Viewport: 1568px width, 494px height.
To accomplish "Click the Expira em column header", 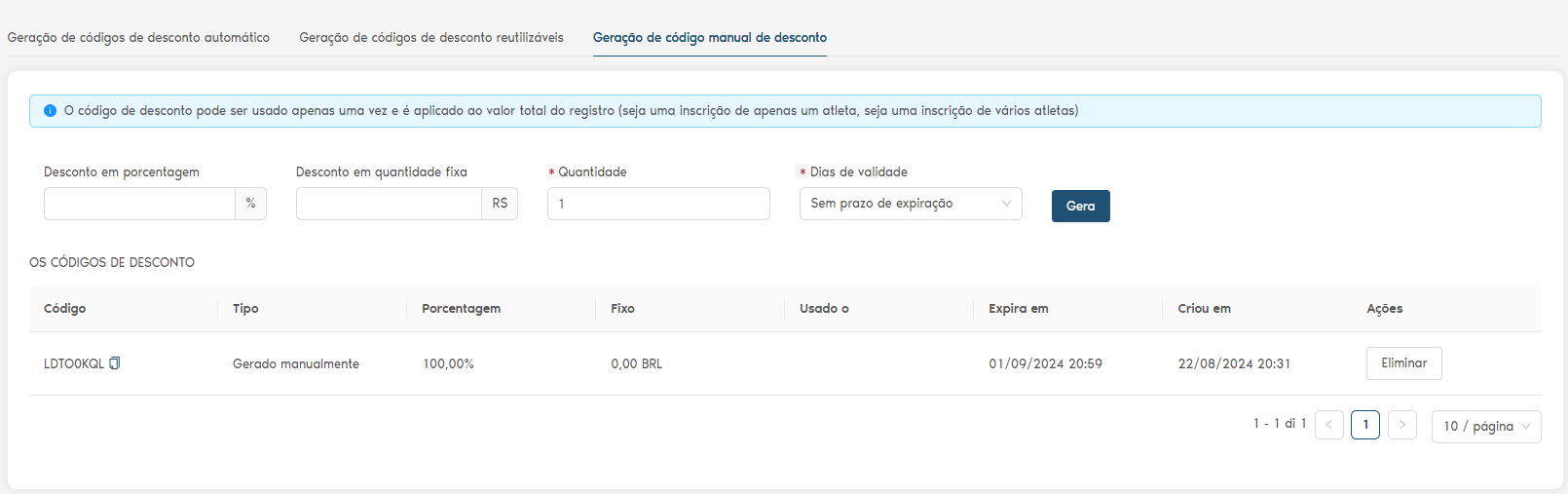I will click(1018, 309).
